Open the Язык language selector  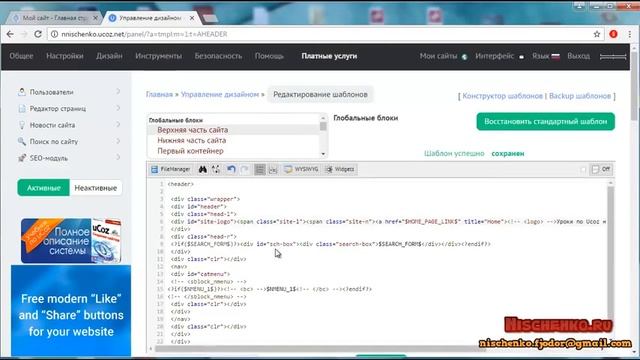click(546, 56)
